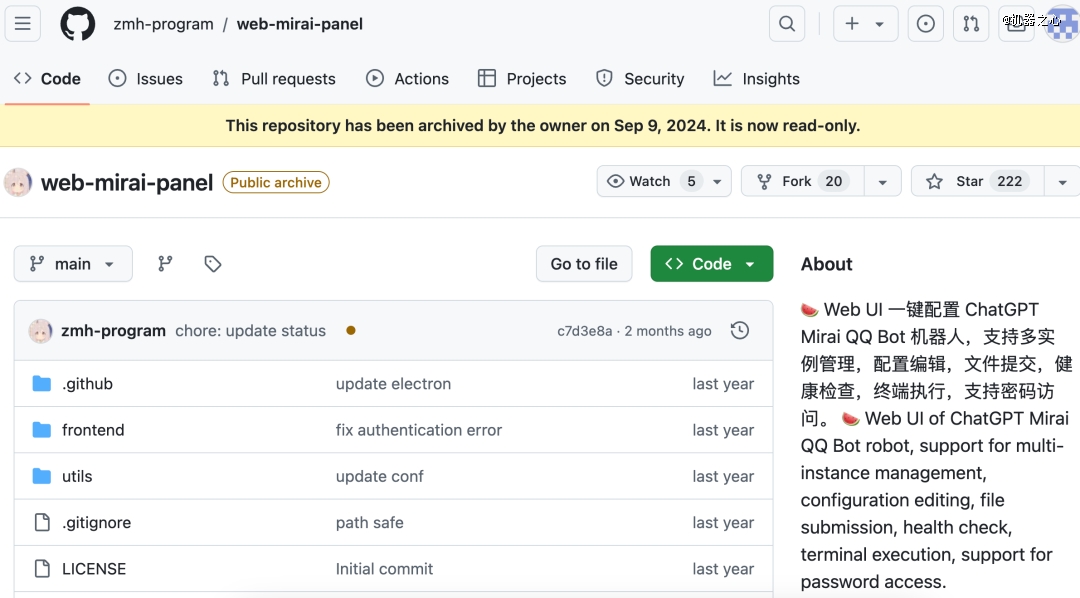Open the main branch selector

[x=73, y=264]
